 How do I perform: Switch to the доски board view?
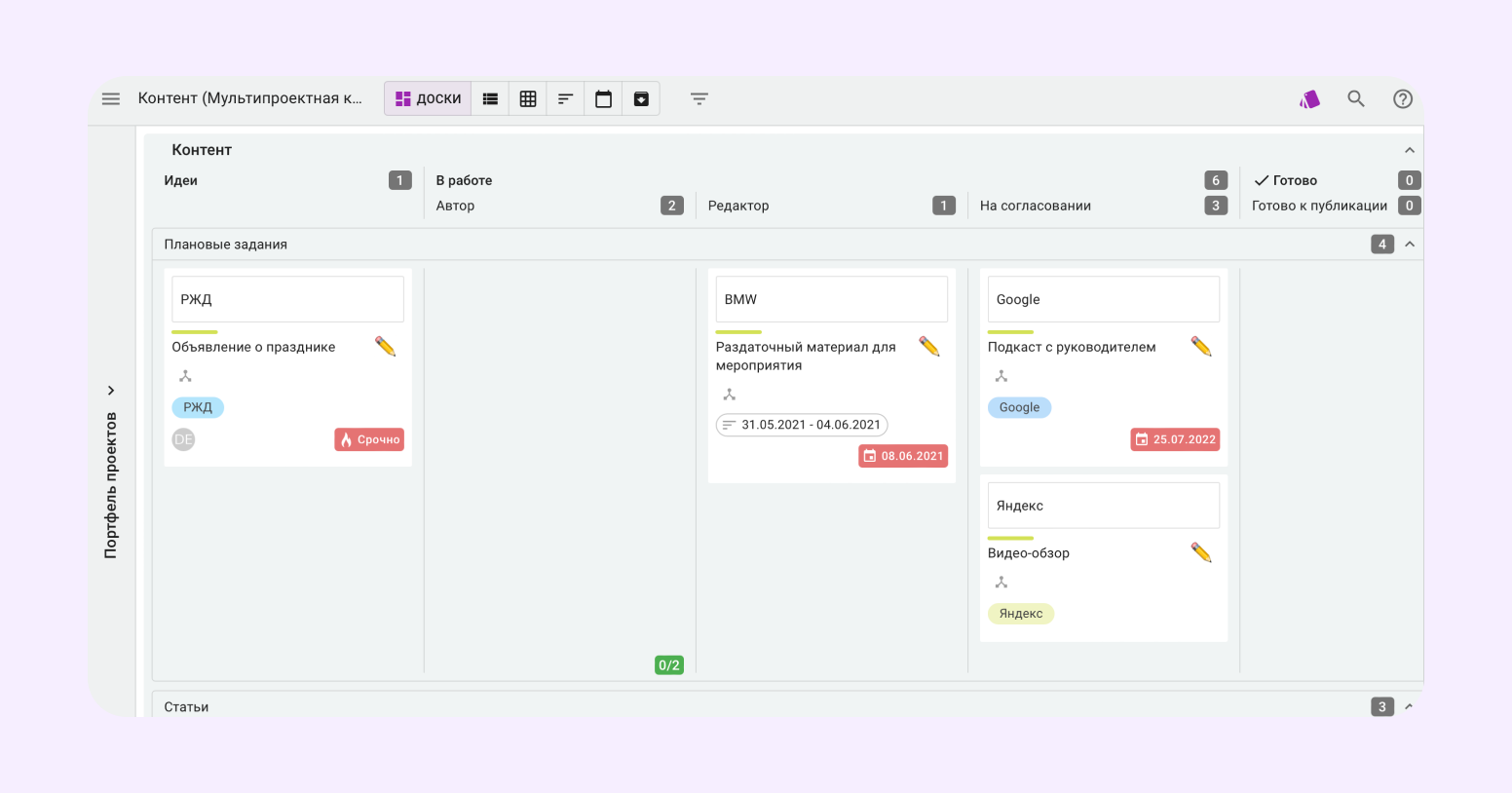click(428, 98)
